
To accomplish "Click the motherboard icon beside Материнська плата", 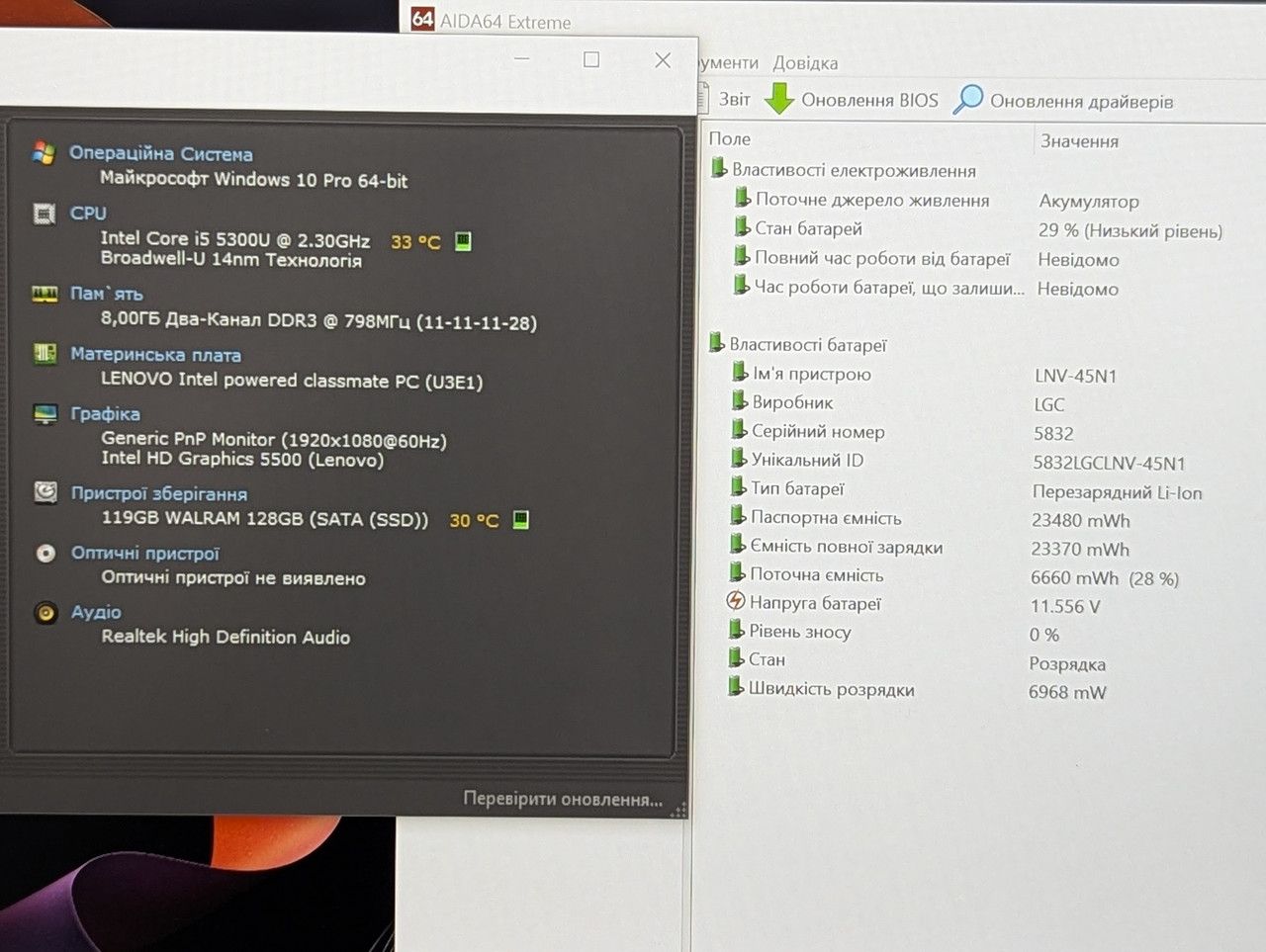I will [x=45, y=353].
